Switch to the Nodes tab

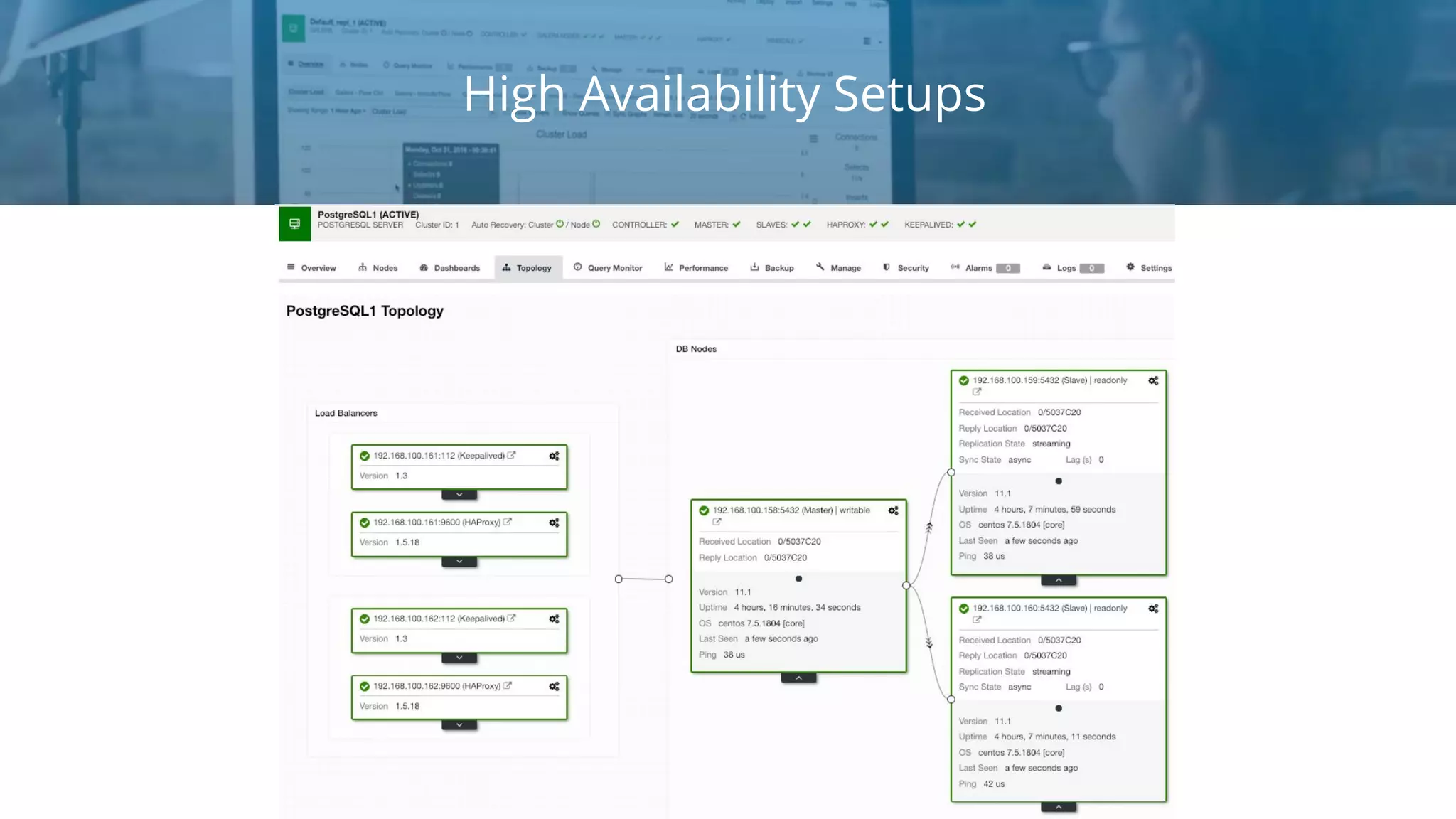coord(378,268)
